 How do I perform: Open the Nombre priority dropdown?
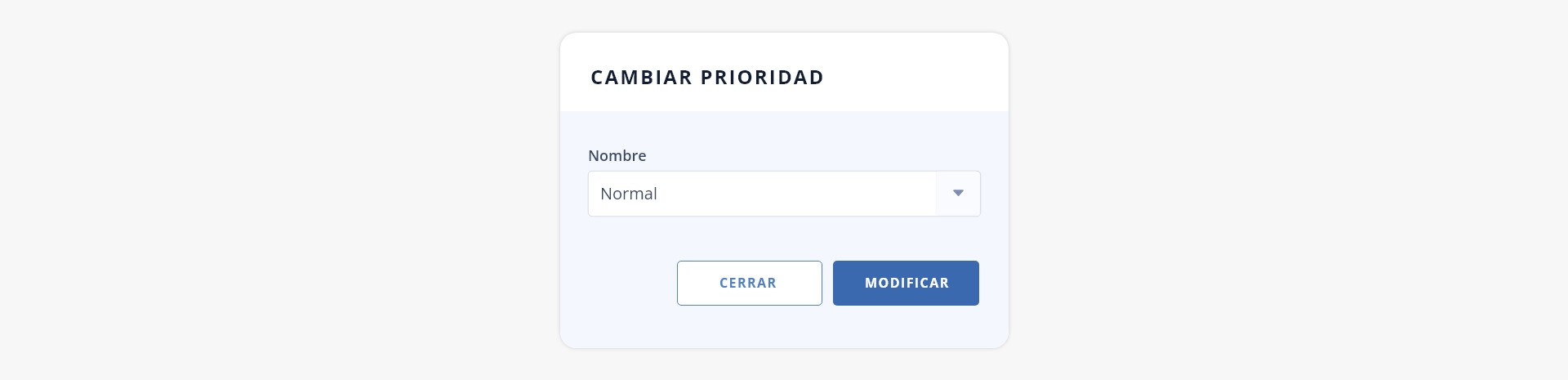click(784, 194)
